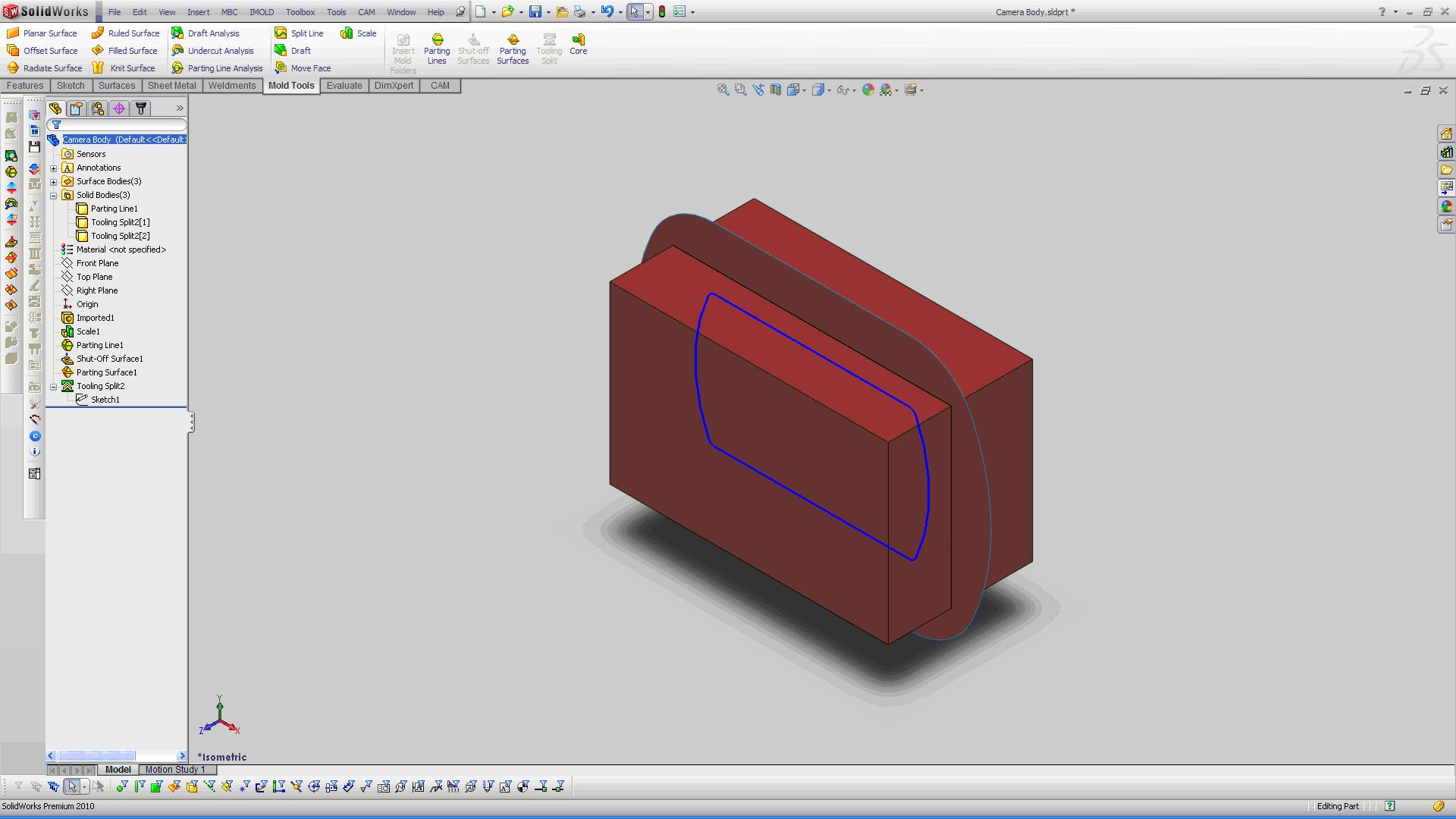Select Parting Line1 solid body
This screenshot has width=1456, height=819.
(x=107, y=209)
